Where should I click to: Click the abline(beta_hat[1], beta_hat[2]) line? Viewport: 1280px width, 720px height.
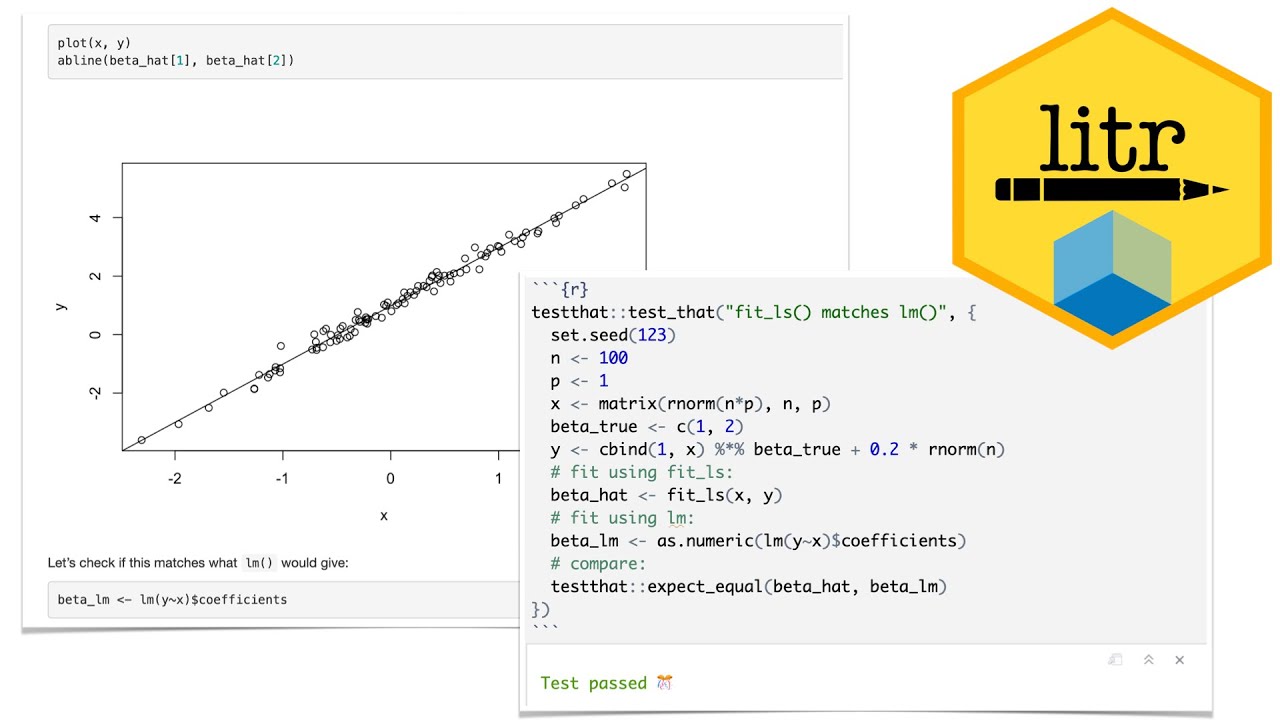point(176,60)
